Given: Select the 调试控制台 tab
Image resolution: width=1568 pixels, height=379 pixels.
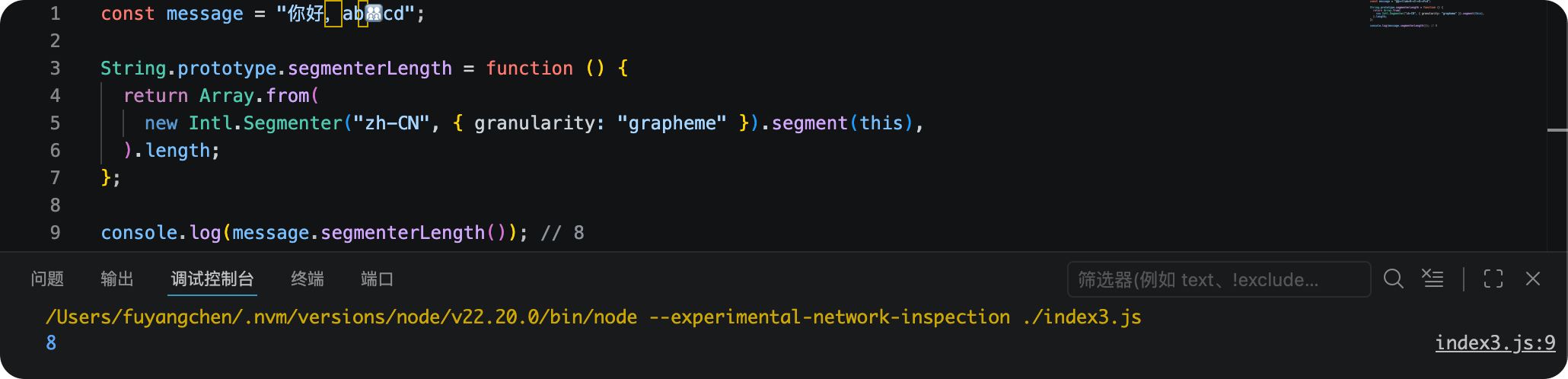Looking at the screenshot, I should pyautogui.click(x=212, y=279).
